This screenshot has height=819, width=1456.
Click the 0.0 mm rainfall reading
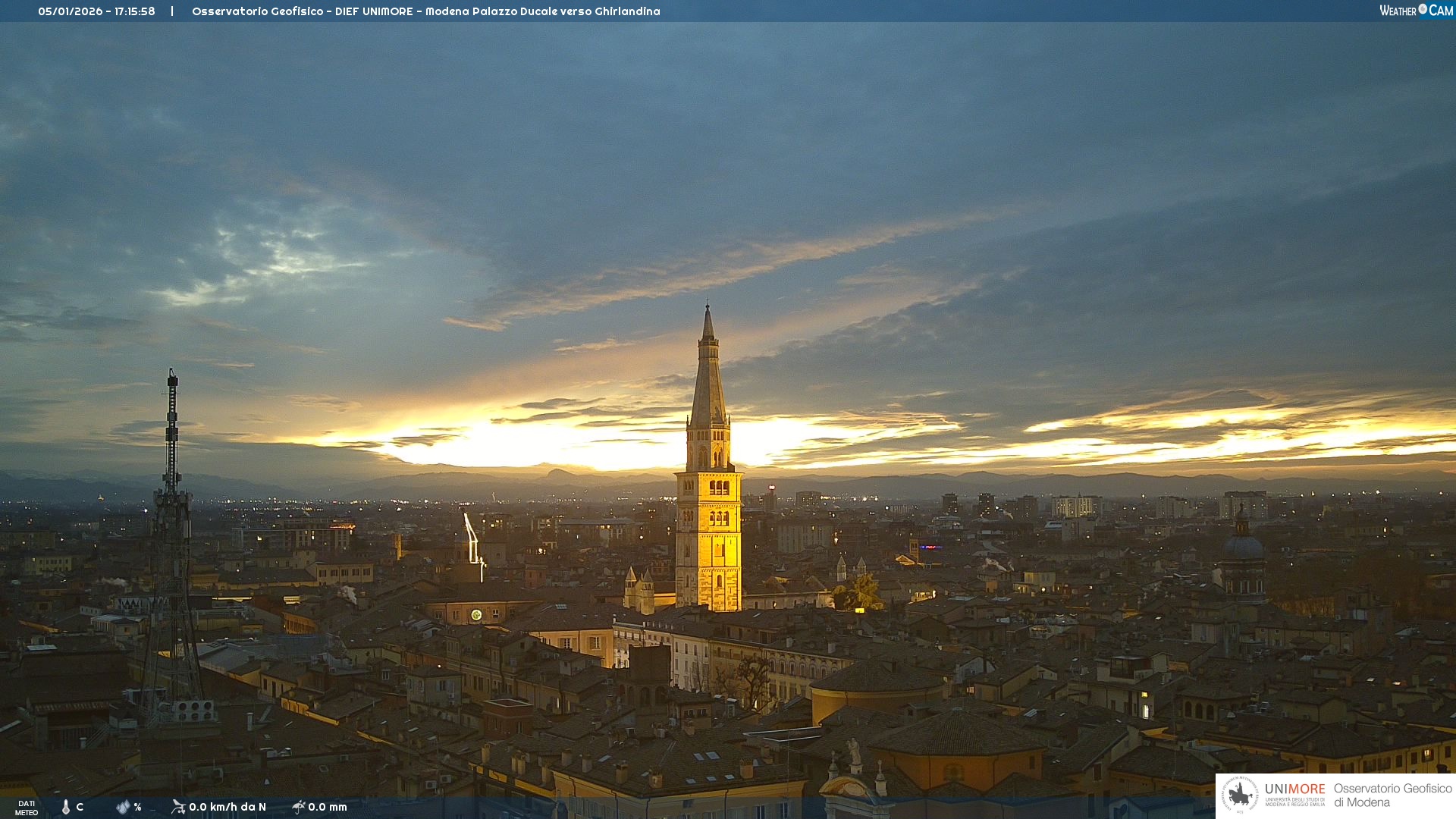pos(328,807)
